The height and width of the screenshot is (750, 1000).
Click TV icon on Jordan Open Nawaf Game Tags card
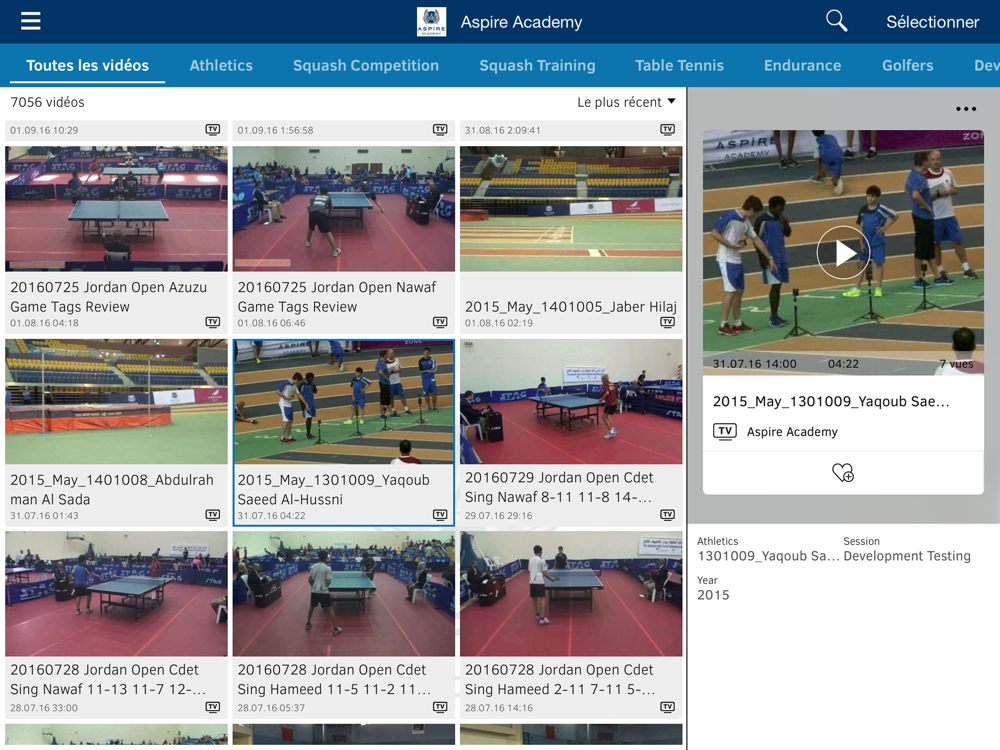(x=440, y=322)
